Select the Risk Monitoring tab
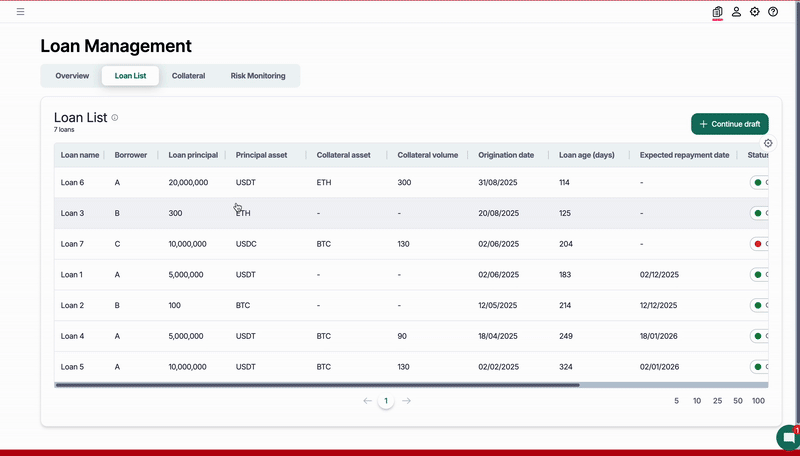 pos(258,76)
